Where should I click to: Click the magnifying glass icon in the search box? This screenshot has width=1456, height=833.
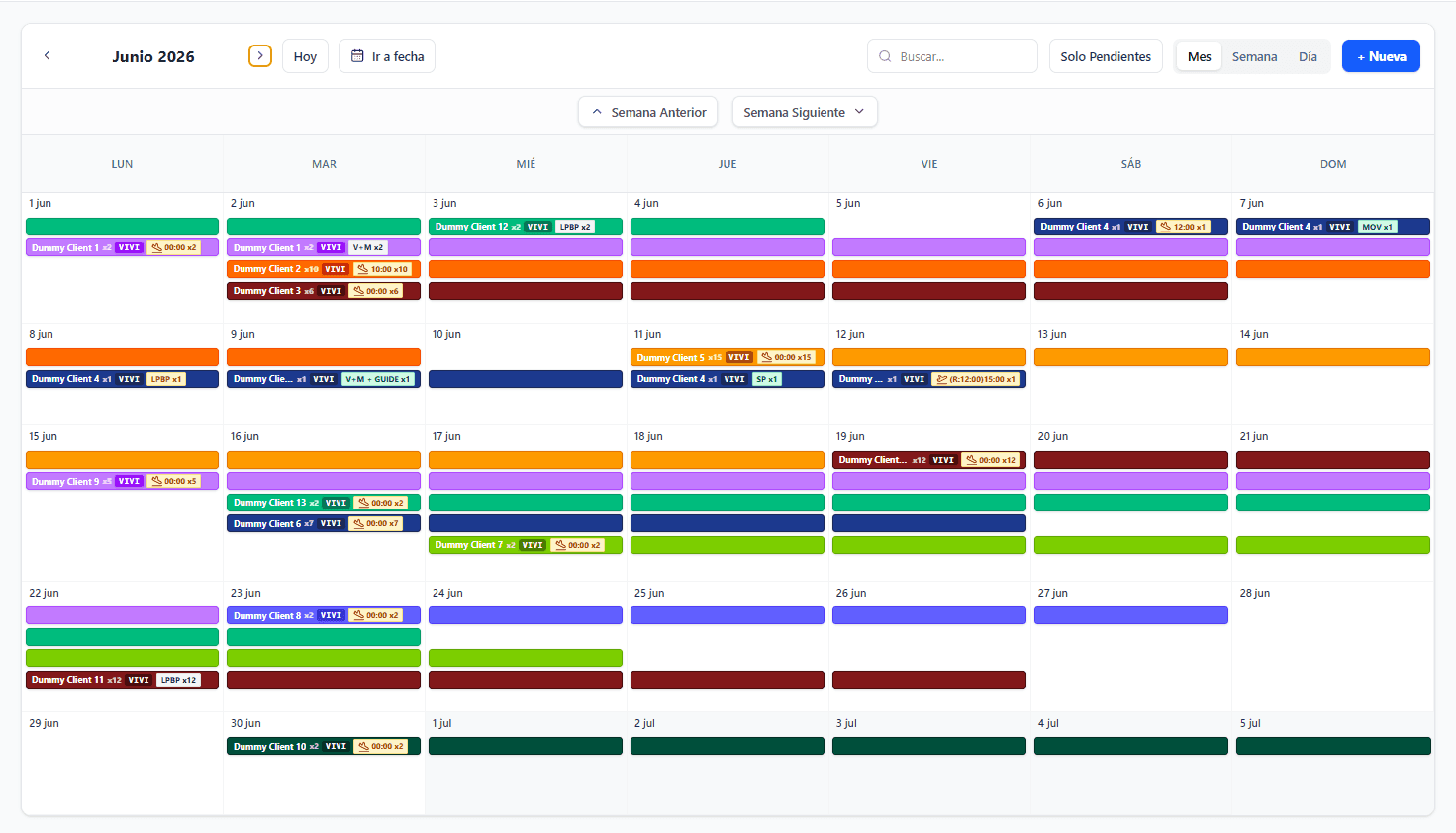(x=884, y=56)
